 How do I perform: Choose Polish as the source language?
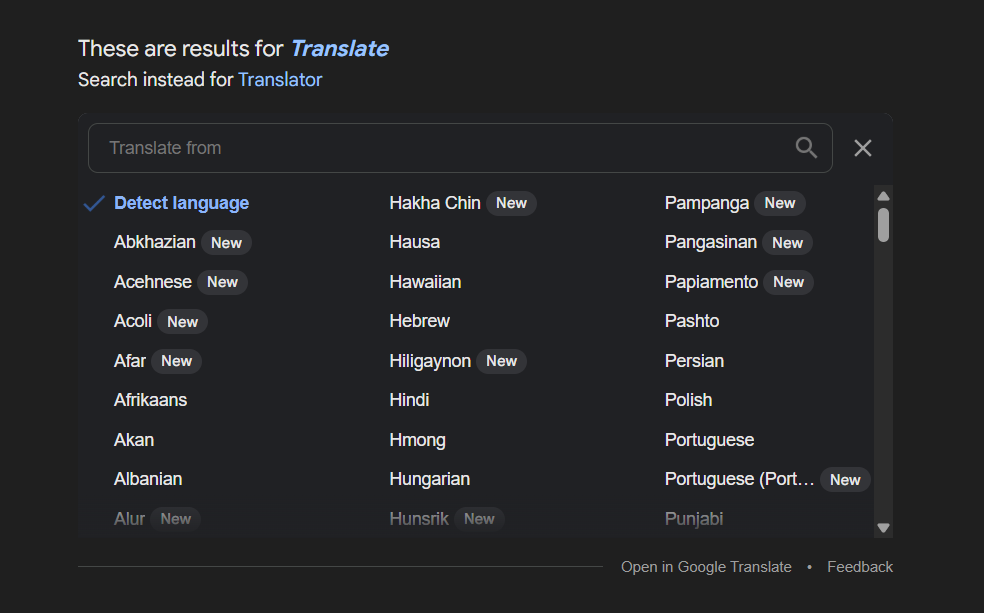[x=688, y=399]
